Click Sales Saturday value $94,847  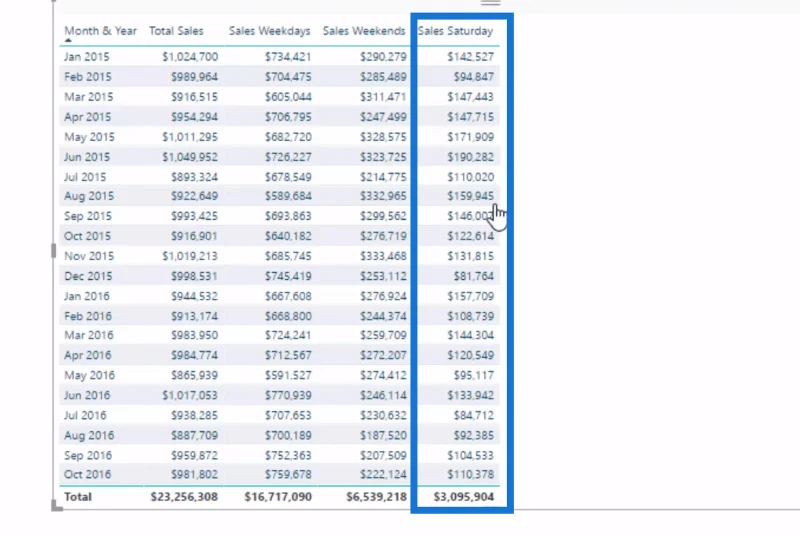(x=473, y=76)
